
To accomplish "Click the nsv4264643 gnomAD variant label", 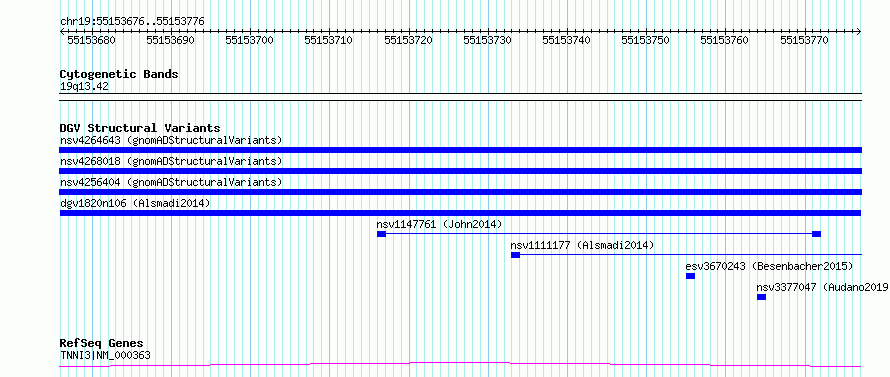I will pos(171,140).
